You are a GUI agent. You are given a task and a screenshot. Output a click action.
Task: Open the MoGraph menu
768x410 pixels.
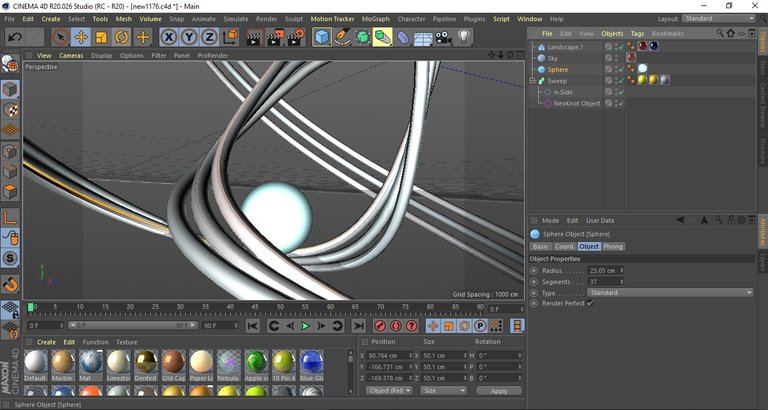point(376,18)
